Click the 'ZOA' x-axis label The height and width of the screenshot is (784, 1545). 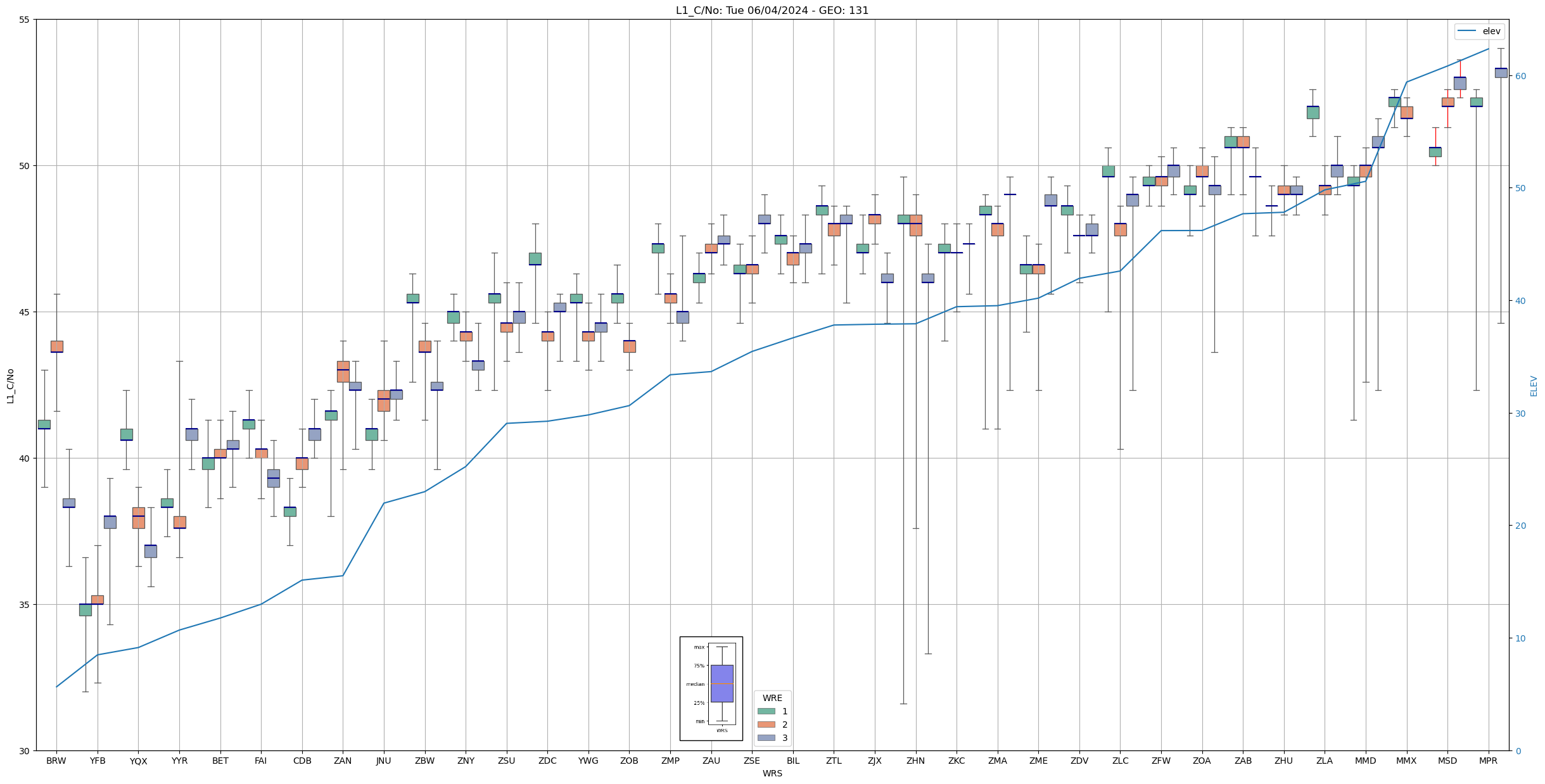point(1202,761)
